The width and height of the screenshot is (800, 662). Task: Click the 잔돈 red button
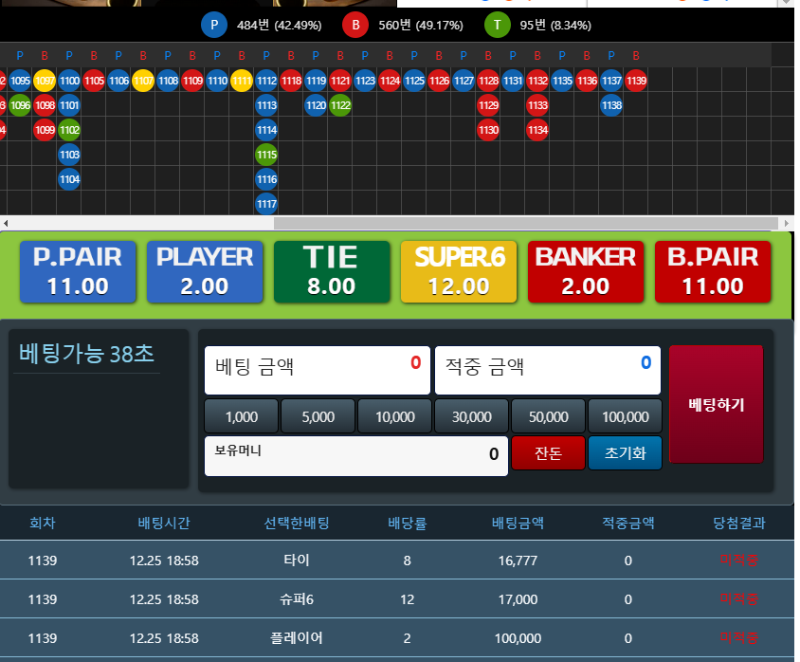tap(548, 453)
